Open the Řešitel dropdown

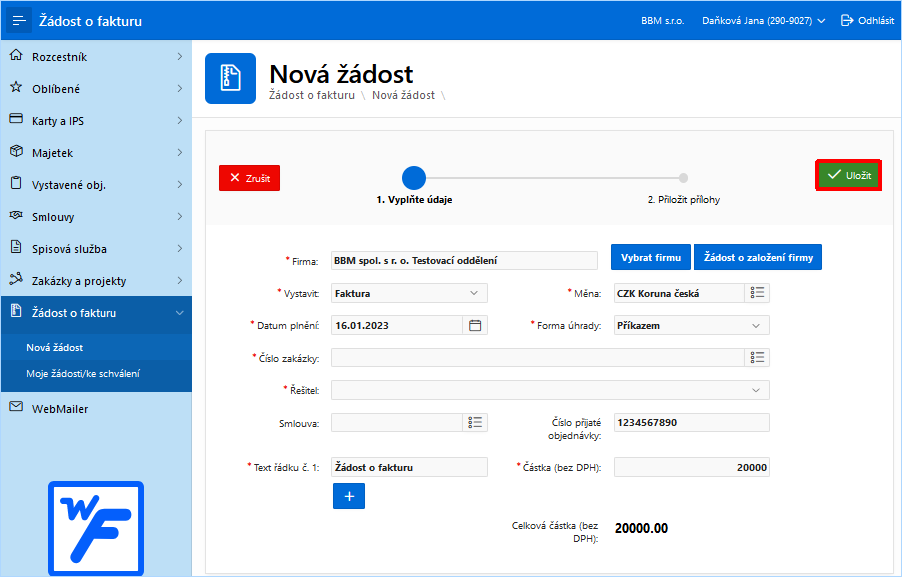click(550, 390)
